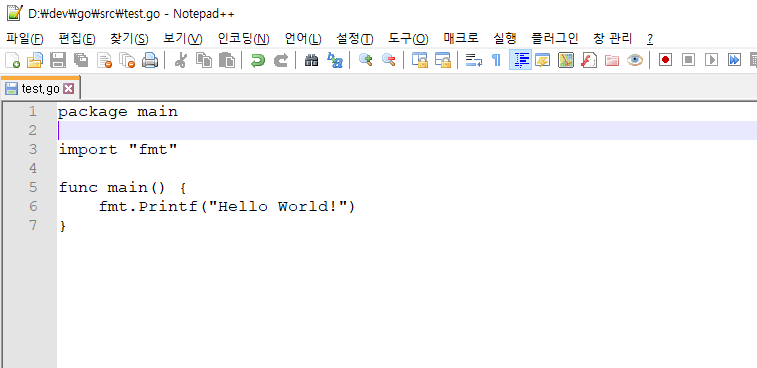Zoom out with the magnifier minus icon
This screenshot has width=757, height=368.
(389, 60)
